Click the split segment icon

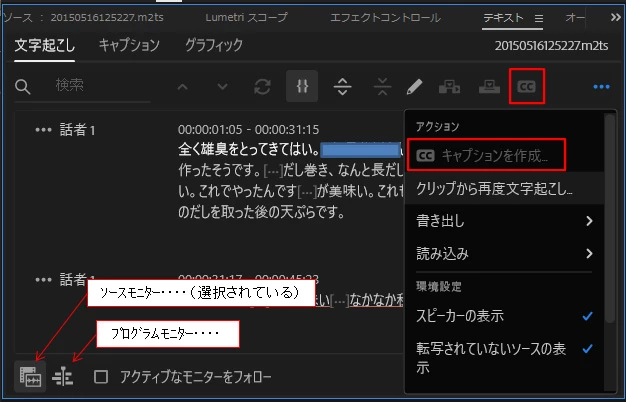click(342, 87)
